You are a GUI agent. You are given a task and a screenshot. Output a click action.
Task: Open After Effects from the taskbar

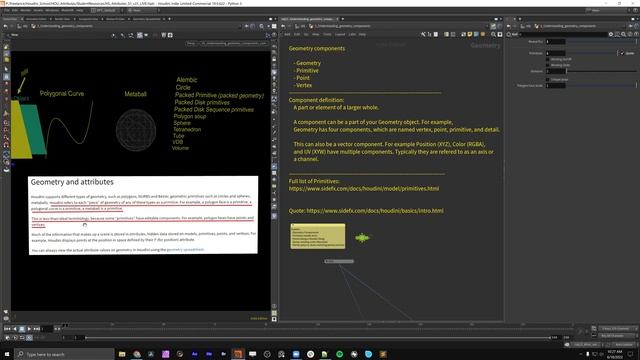tap(194, 354)
